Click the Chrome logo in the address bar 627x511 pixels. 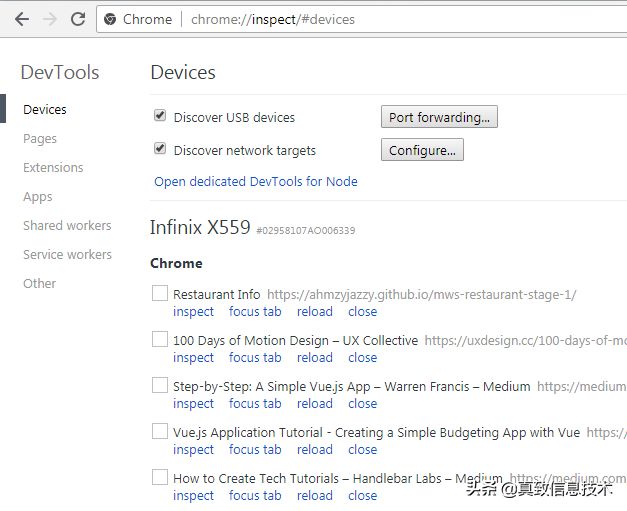coord(110,19)
